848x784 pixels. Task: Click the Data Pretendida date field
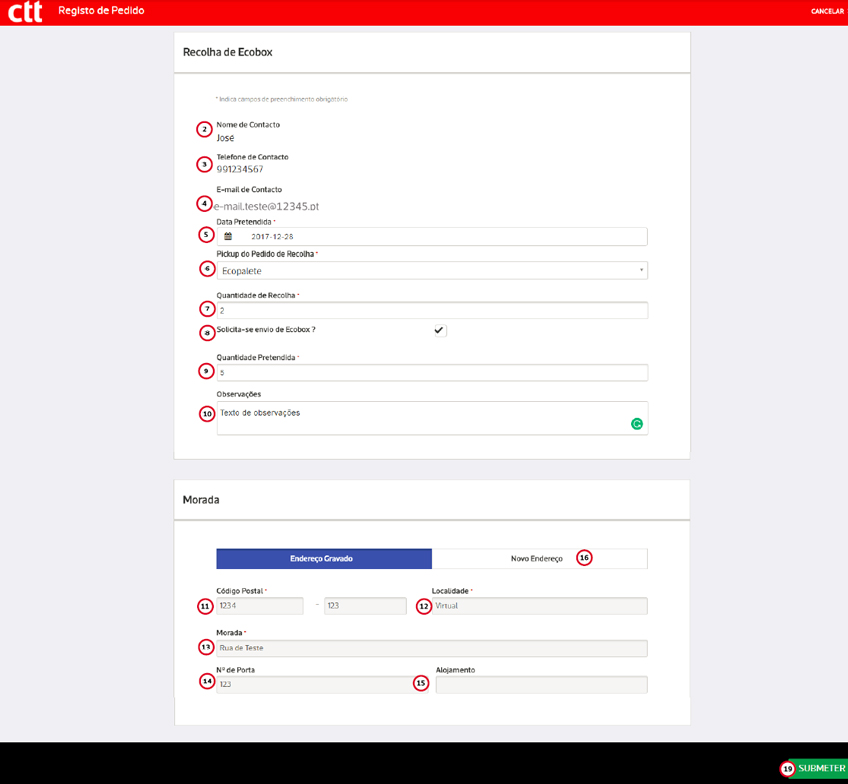(440, 237)
